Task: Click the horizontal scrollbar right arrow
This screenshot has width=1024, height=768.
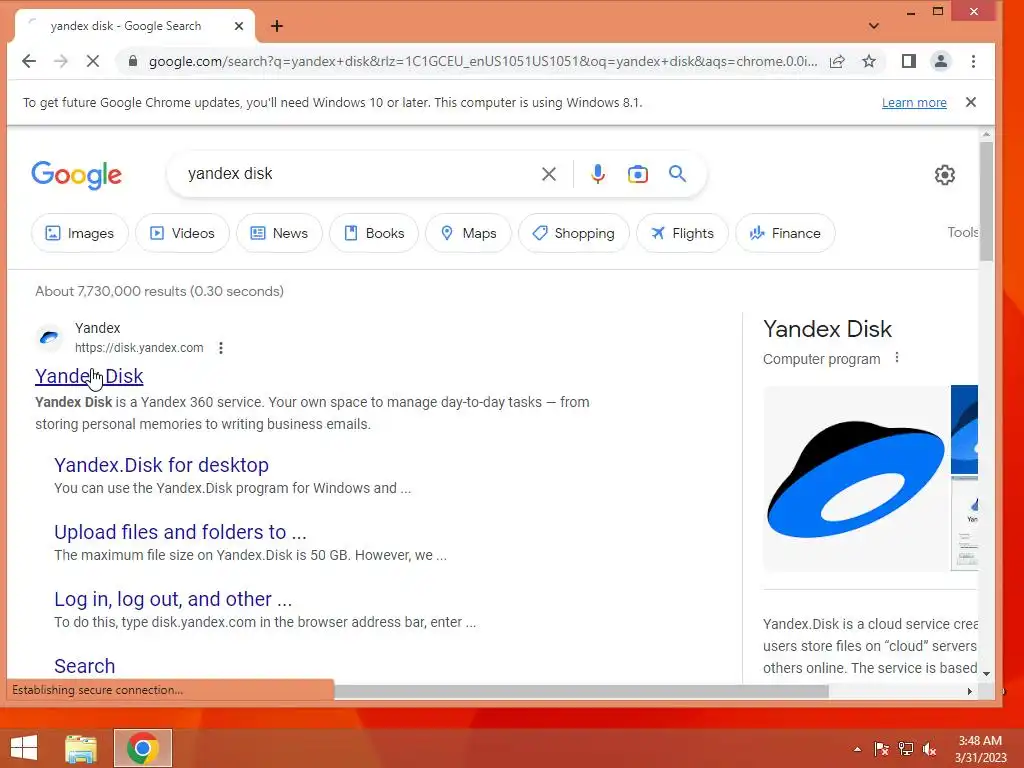Action: click(970, 691)
